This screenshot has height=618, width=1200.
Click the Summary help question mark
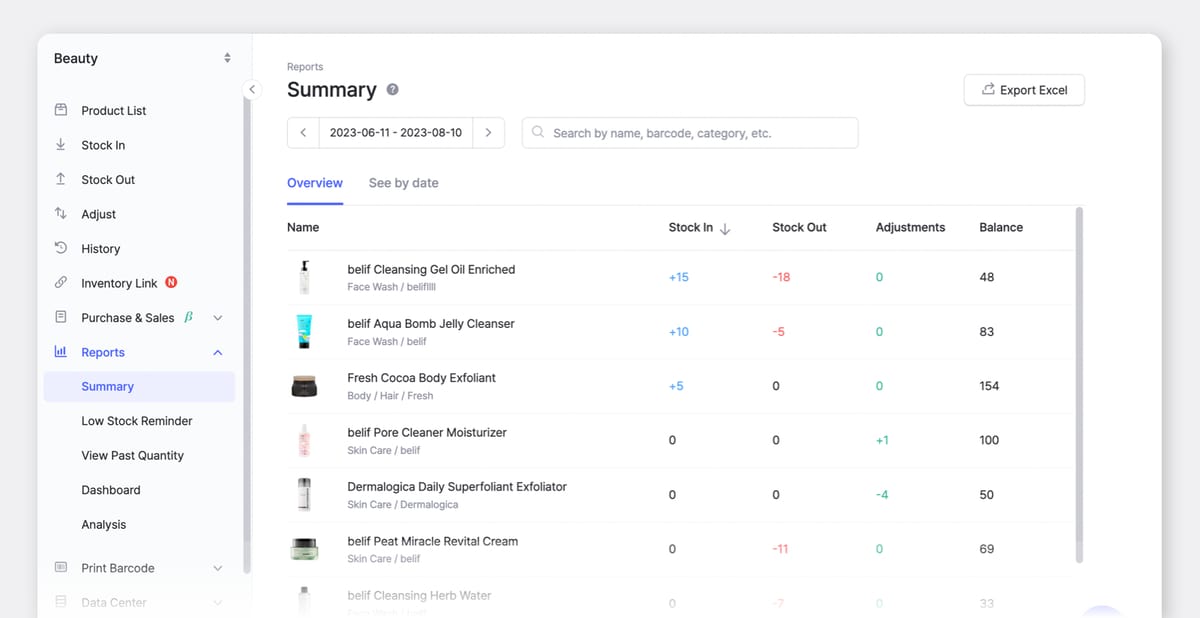(391, 90)
